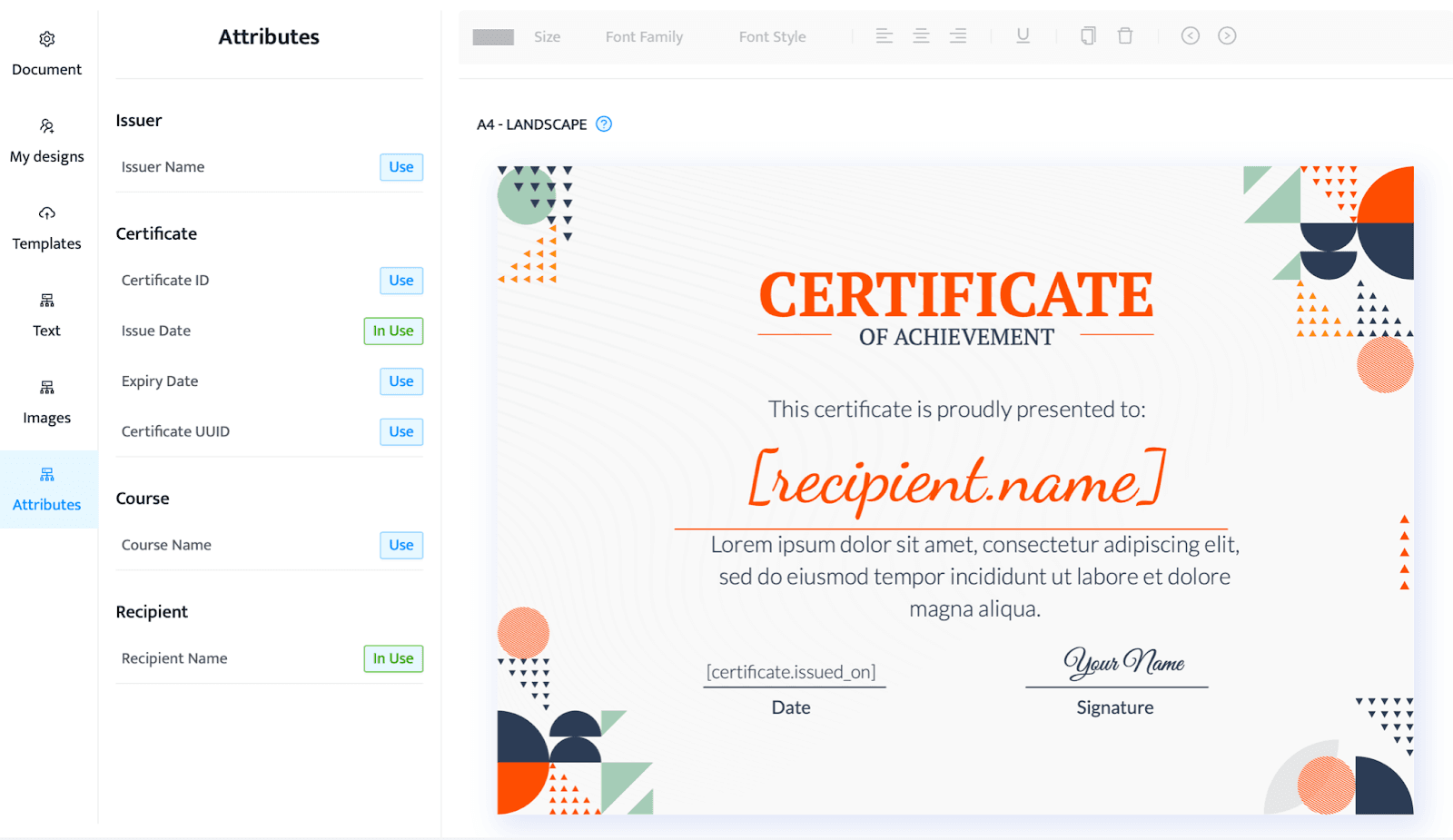Viewport: 1453px width, 840px height.
Task: Align text left in toolbar
Action: [885, 36]
